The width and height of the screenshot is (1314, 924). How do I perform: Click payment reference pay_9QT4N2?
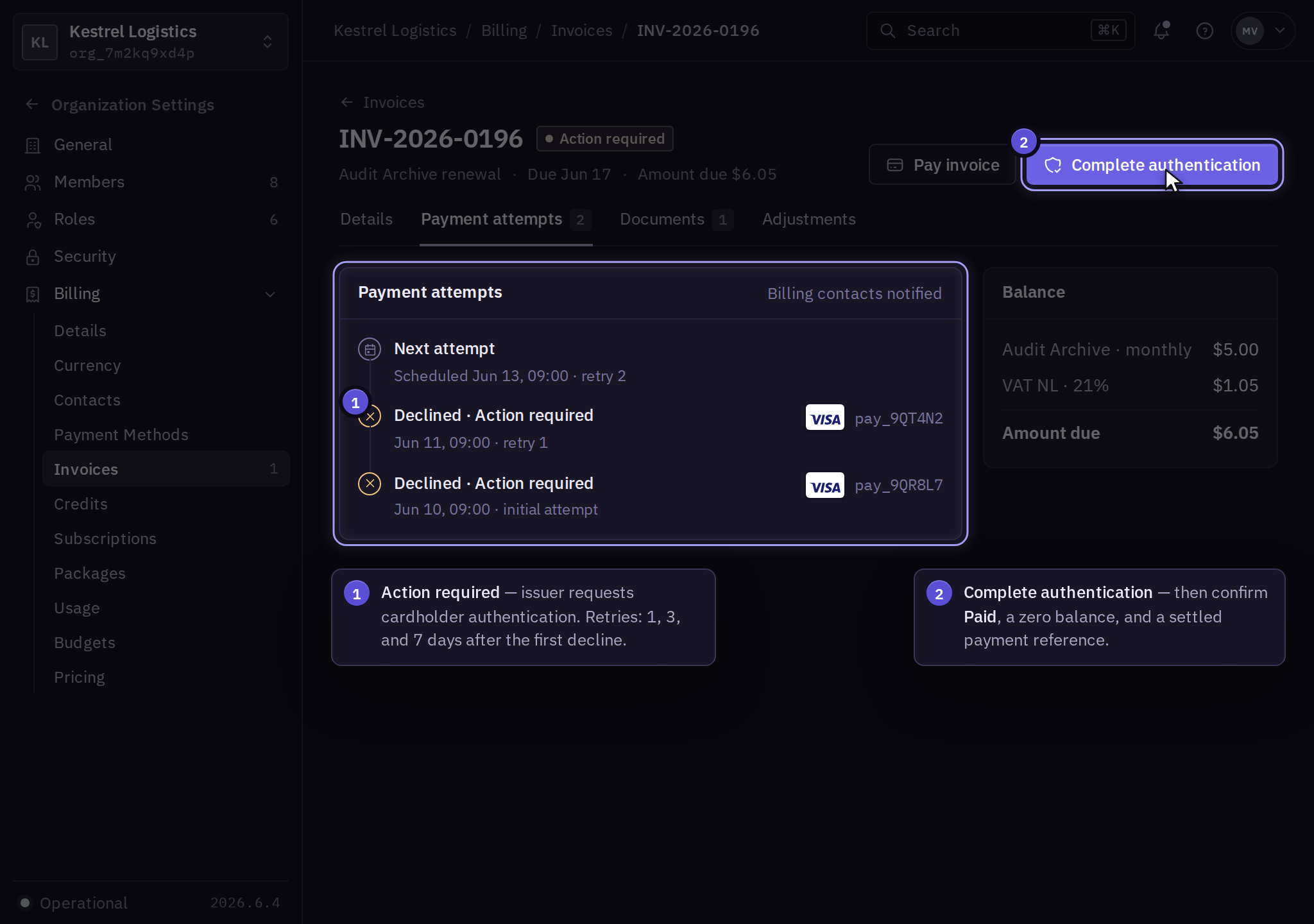coord(899,418)
